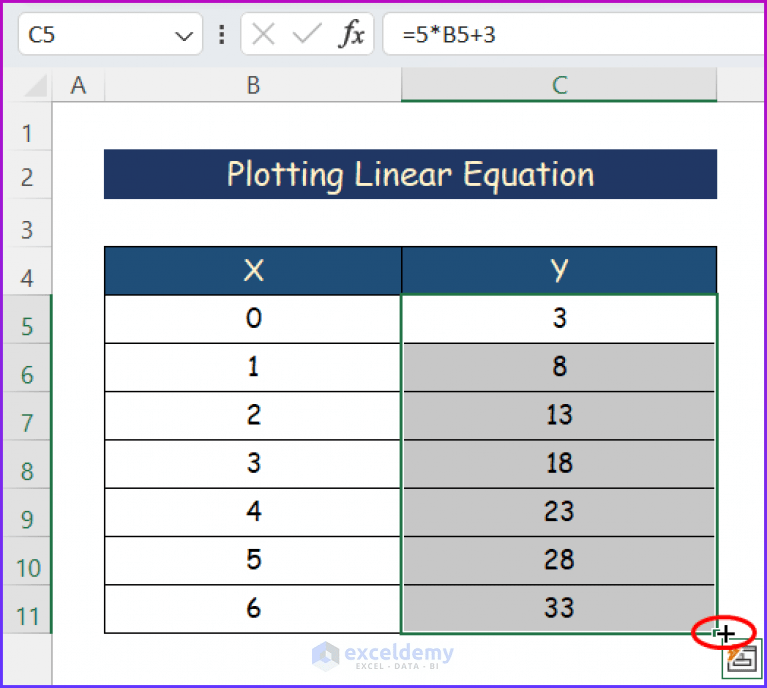Open the Insert Function fx dialog
This screenshot has height=688, width=767.
click(x=351, y=35)
